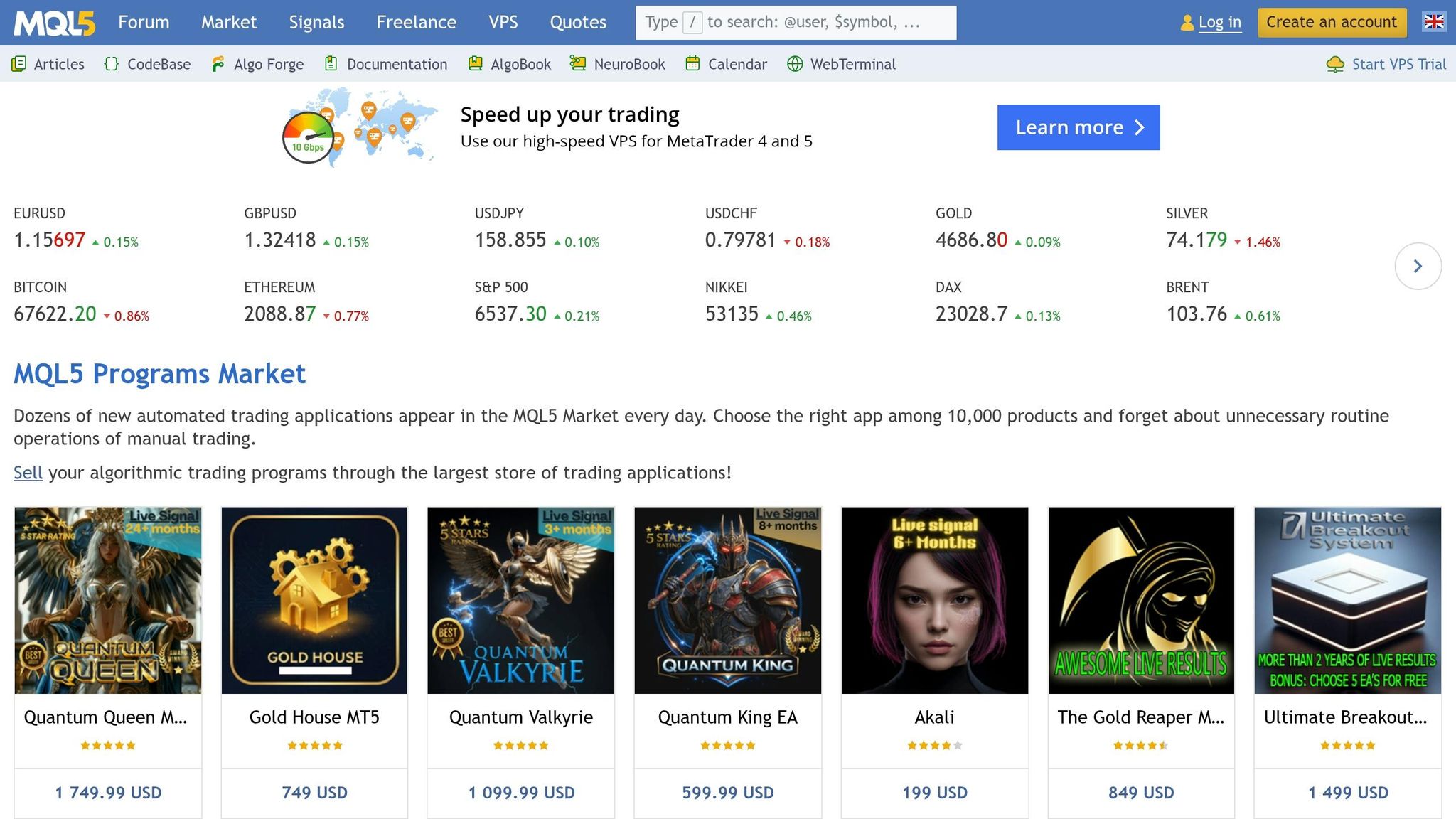The image size is (1456, 819).
Task: Click the USDCHF quote 0.79781
Action: pos(741,240)
